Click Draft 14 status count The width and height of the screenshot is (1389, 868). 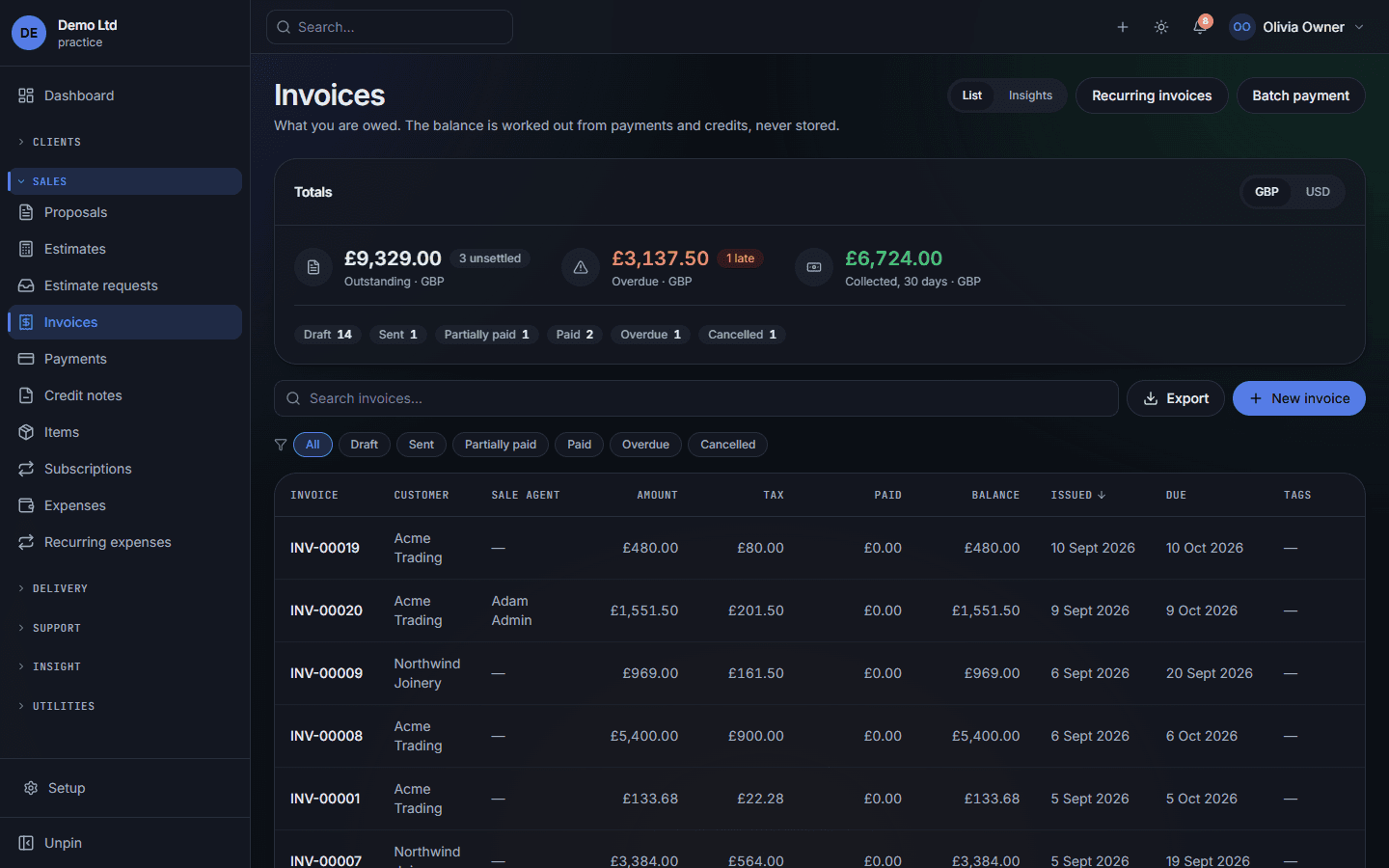click(328, 335)
